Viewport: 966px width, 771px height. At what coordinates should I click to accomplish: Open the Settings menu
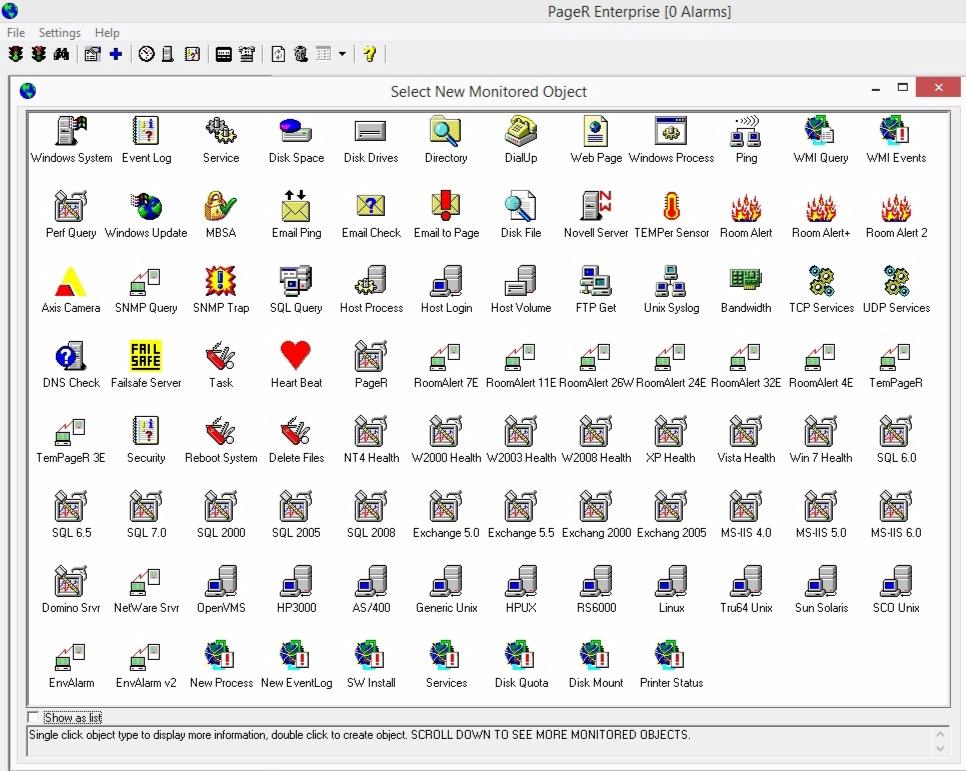tap(60, 33)
